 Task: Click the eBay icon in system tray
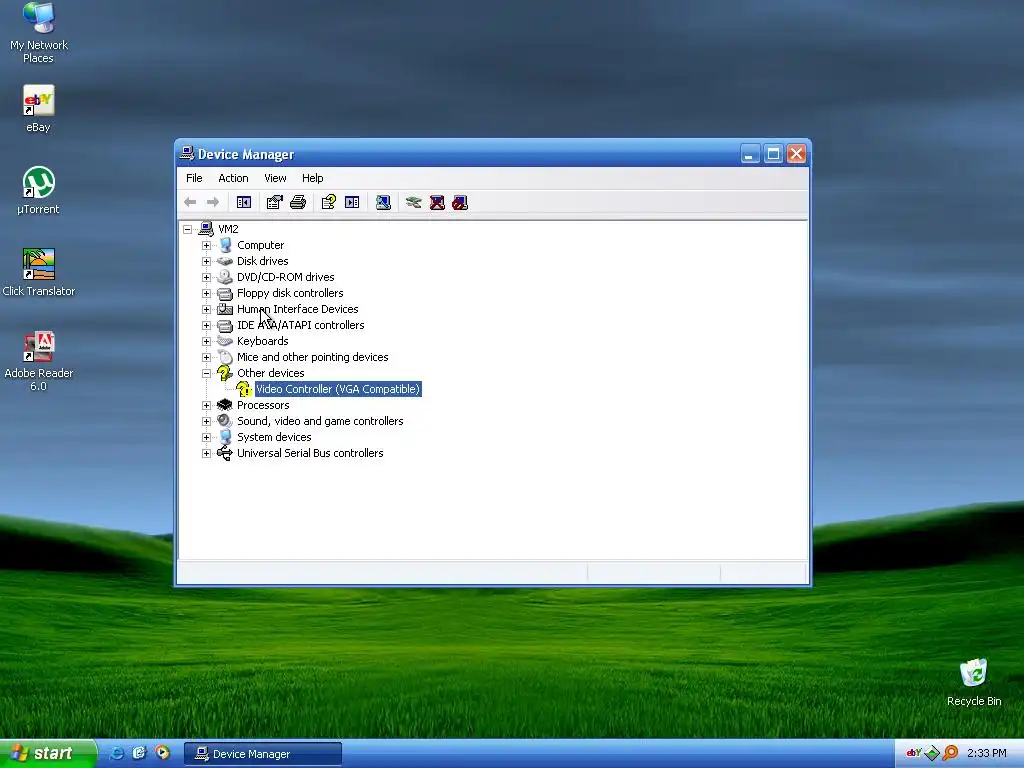pyautogui.click(x=914, y=753)
